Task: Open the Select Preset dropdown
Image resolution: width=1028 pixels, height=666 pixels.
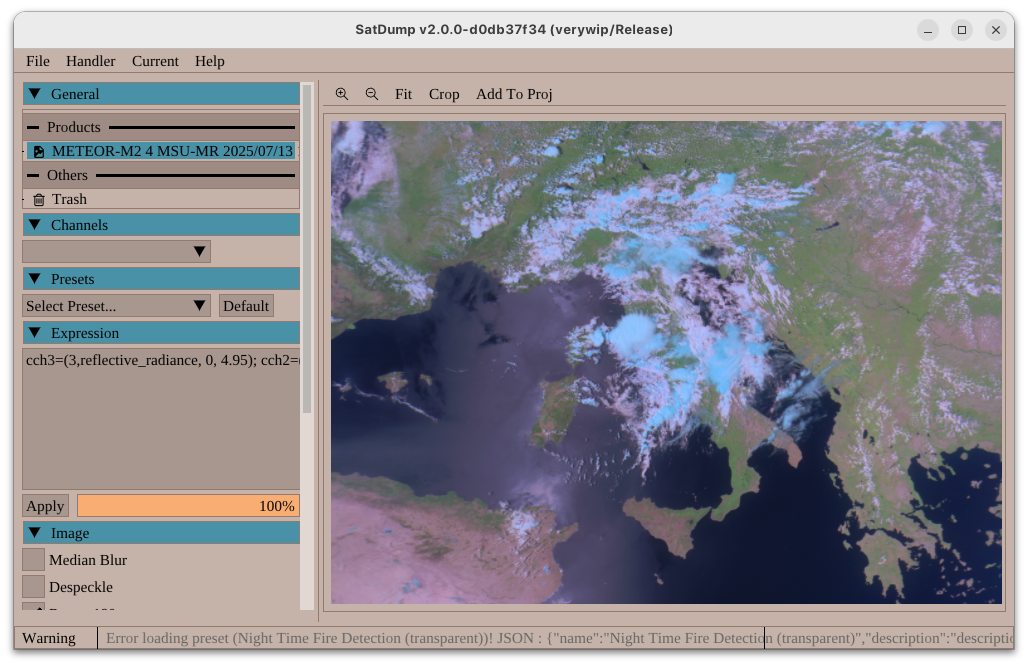Action: [x=116, y=306]
